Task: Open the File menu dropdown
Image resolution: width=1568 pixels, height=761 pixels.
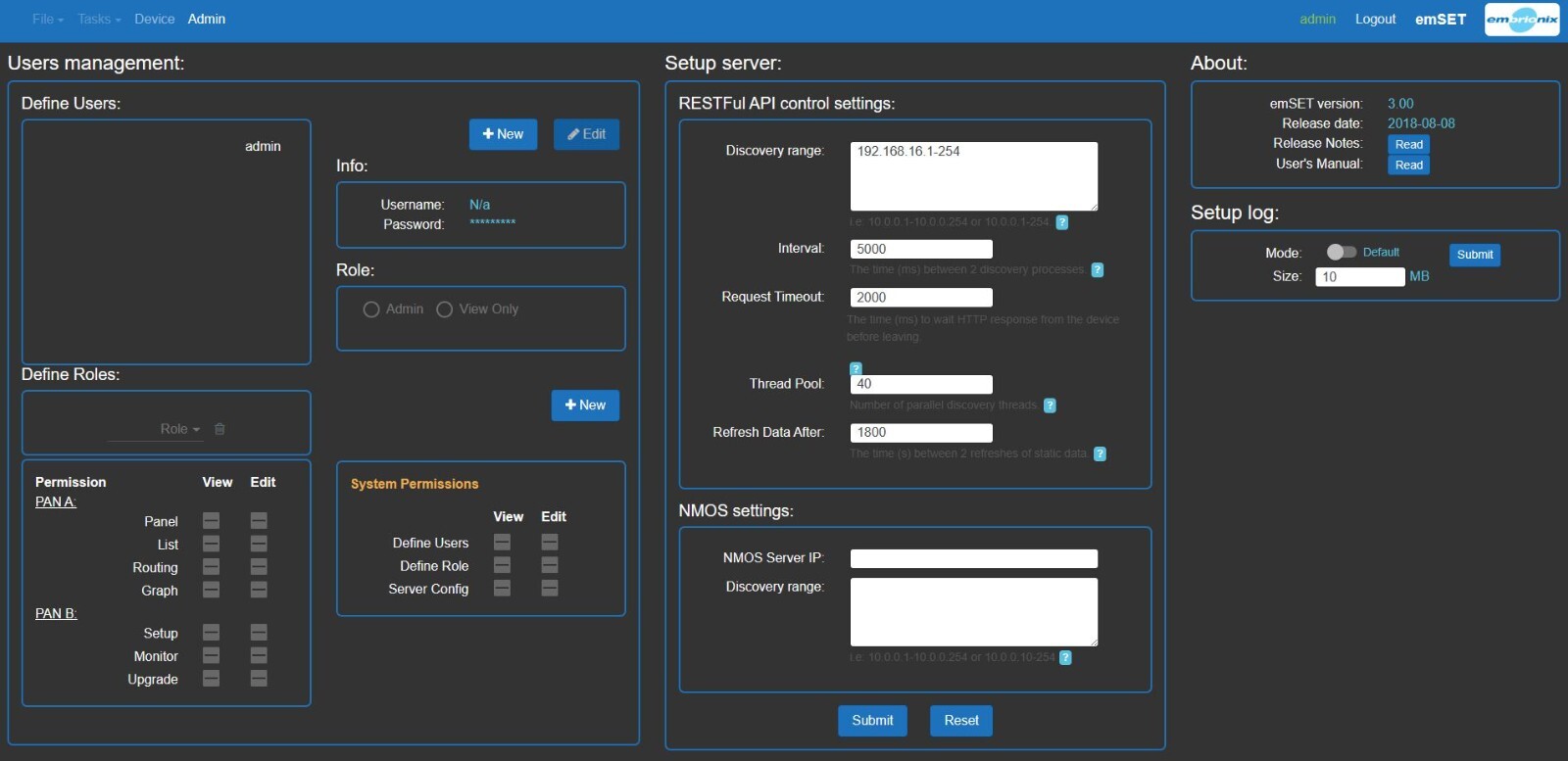Action: click(47, 19)
